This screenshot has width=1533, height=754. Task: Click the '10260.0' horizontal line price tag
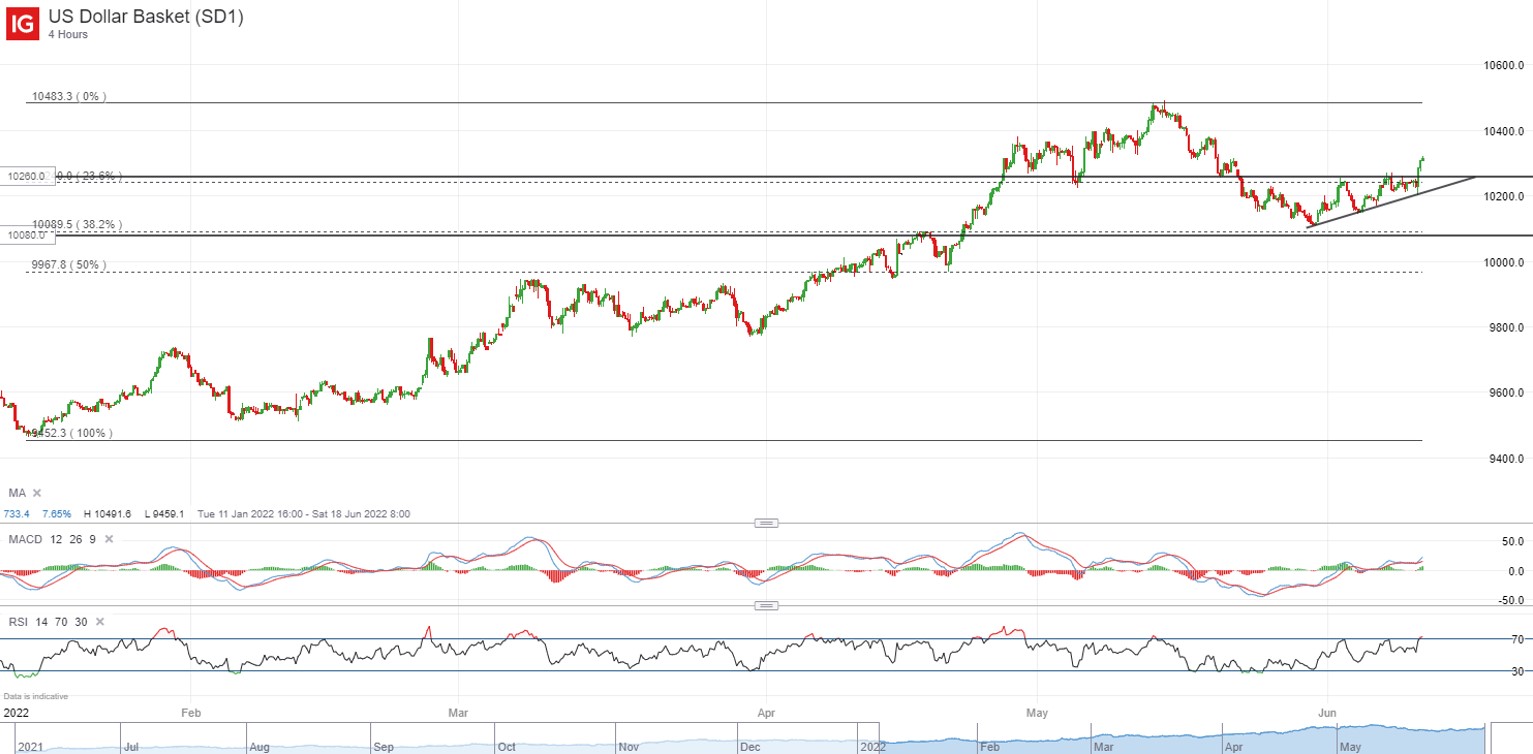click(x=27, y=176)
